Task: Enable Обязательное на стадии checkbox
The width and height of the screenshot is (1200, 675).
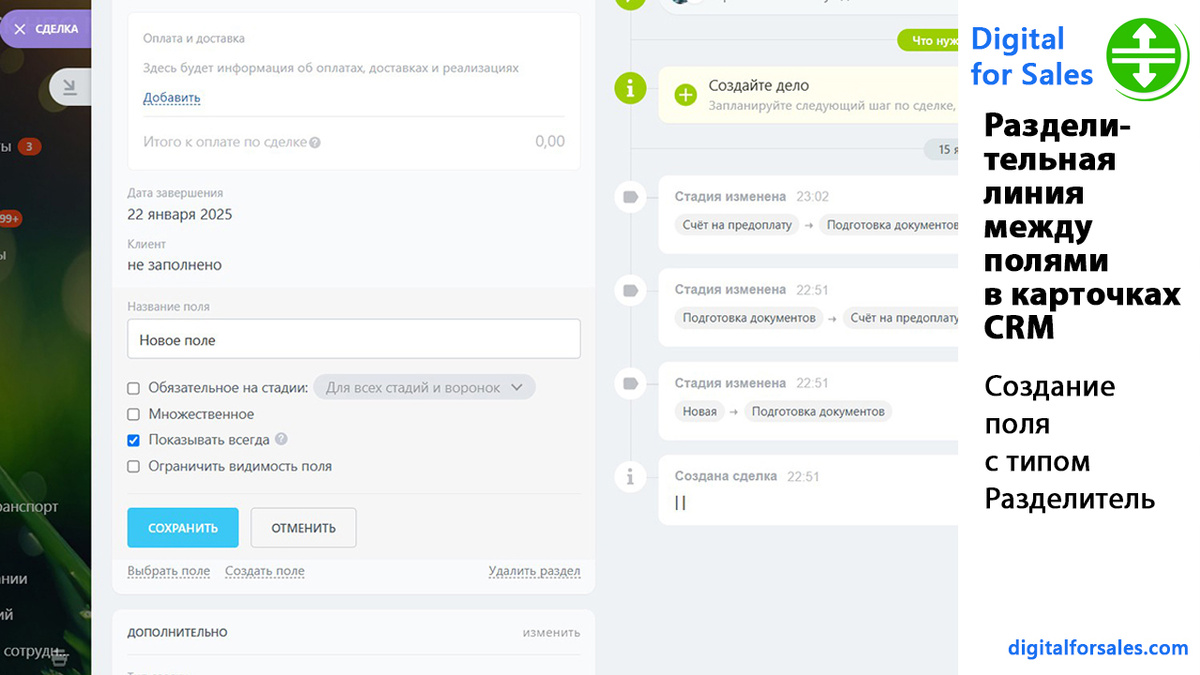Action: tap(133, 388)
